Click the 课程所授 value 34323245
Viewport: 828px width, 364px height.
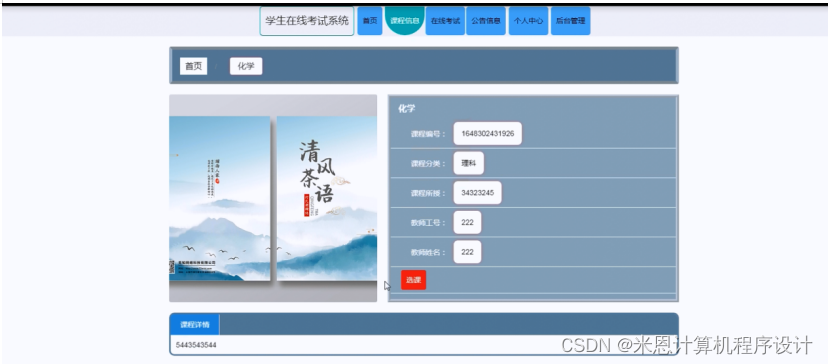477,193
